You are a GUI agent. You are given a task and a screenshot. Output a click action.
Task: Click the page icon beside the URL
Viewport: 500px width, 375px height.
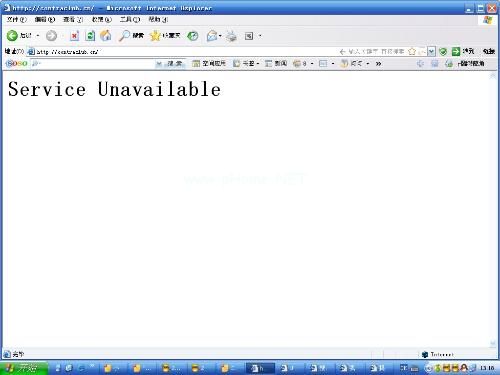coord(31,51)
